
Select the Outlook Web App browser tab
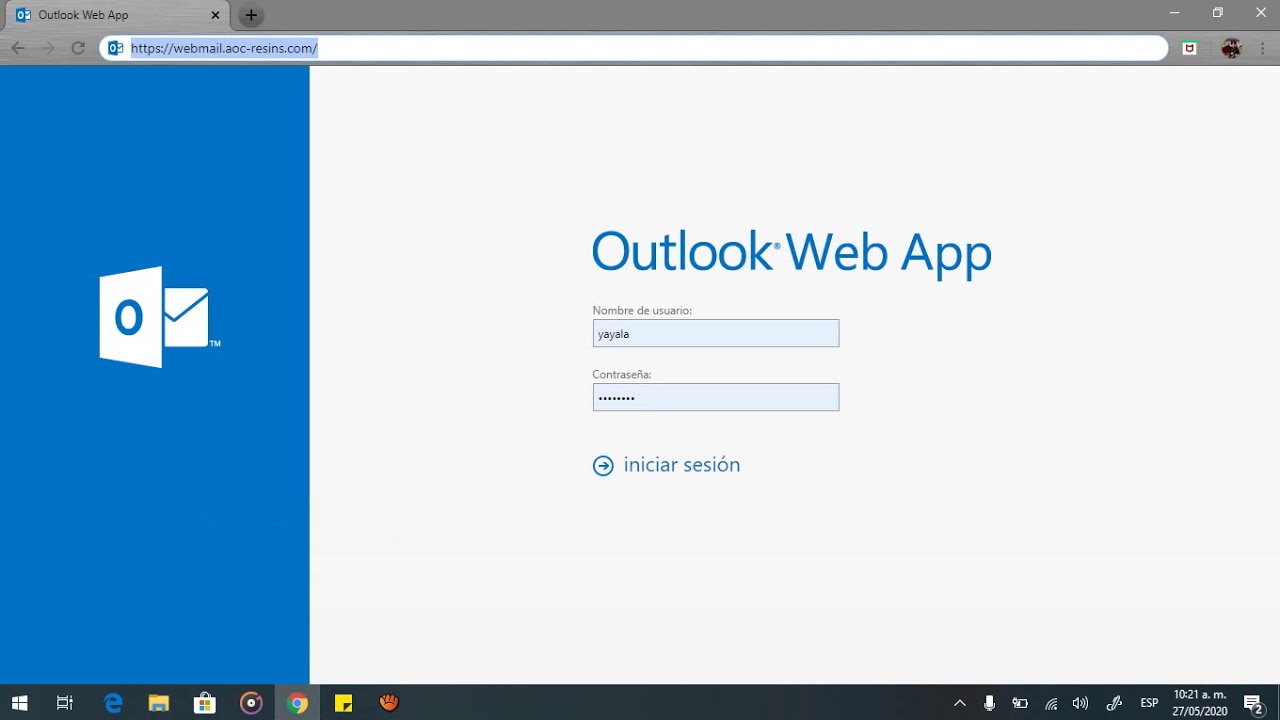coord(118,15)
